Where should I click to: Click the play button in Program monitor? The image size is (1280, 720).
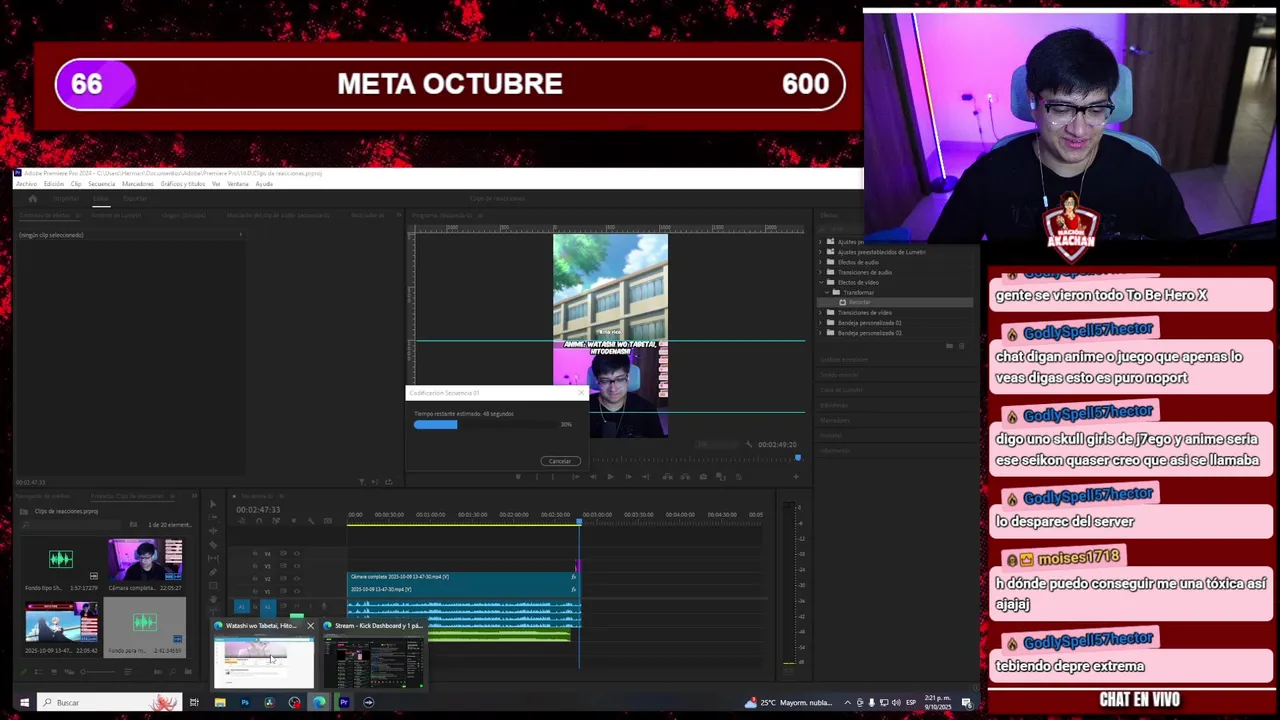click(610, 476)
